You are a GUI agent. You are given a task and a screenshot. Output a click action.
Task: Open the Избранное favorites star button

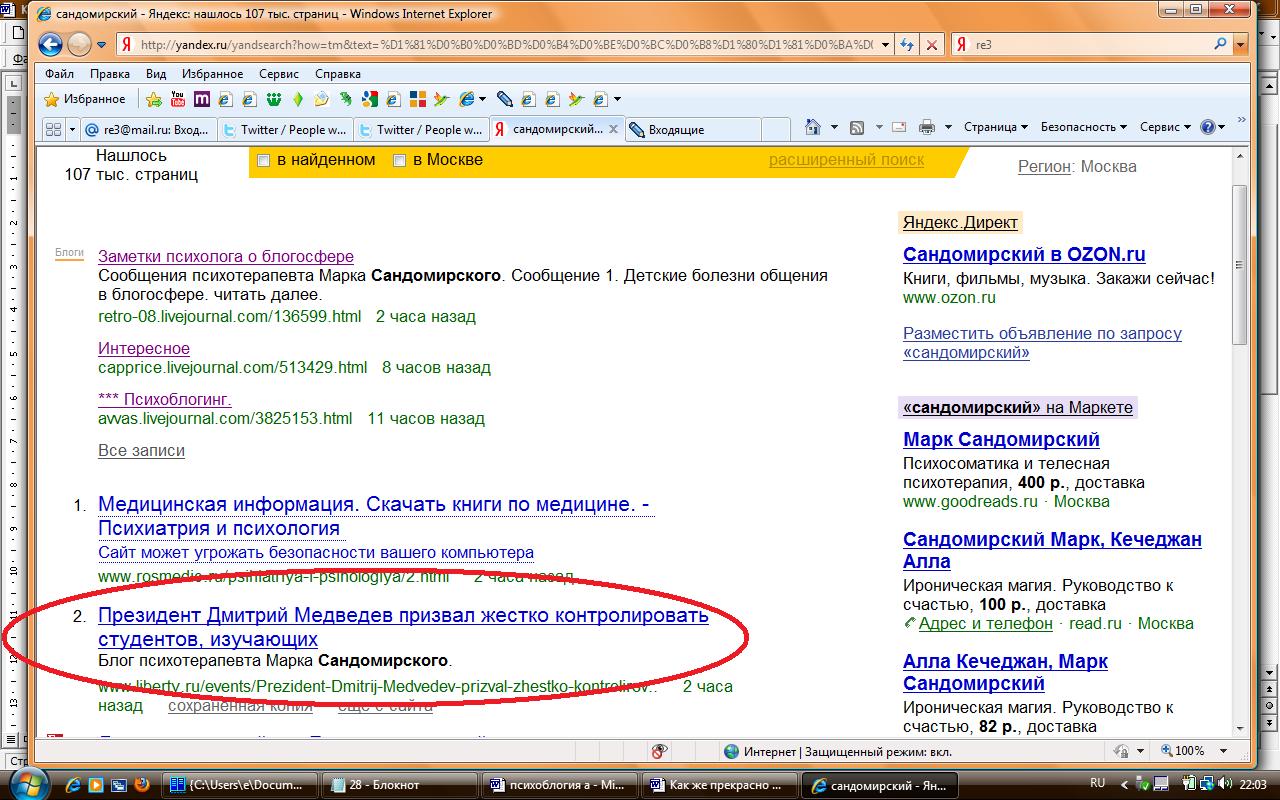(85, 99)
